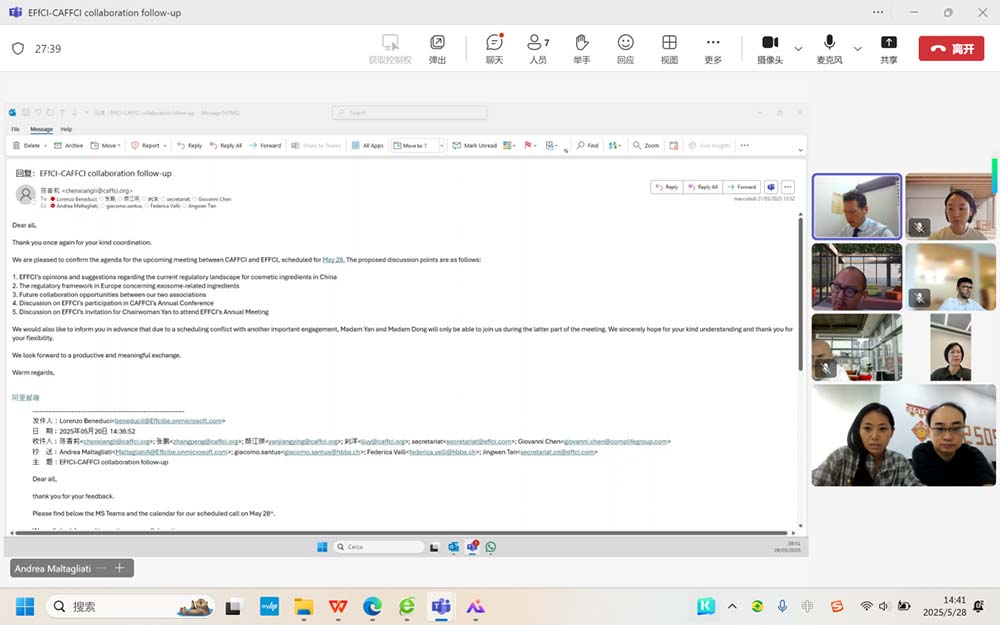This screenshot has width=1000, height=625.
Task: Open the More actions menu
Action: coord(713,48)
